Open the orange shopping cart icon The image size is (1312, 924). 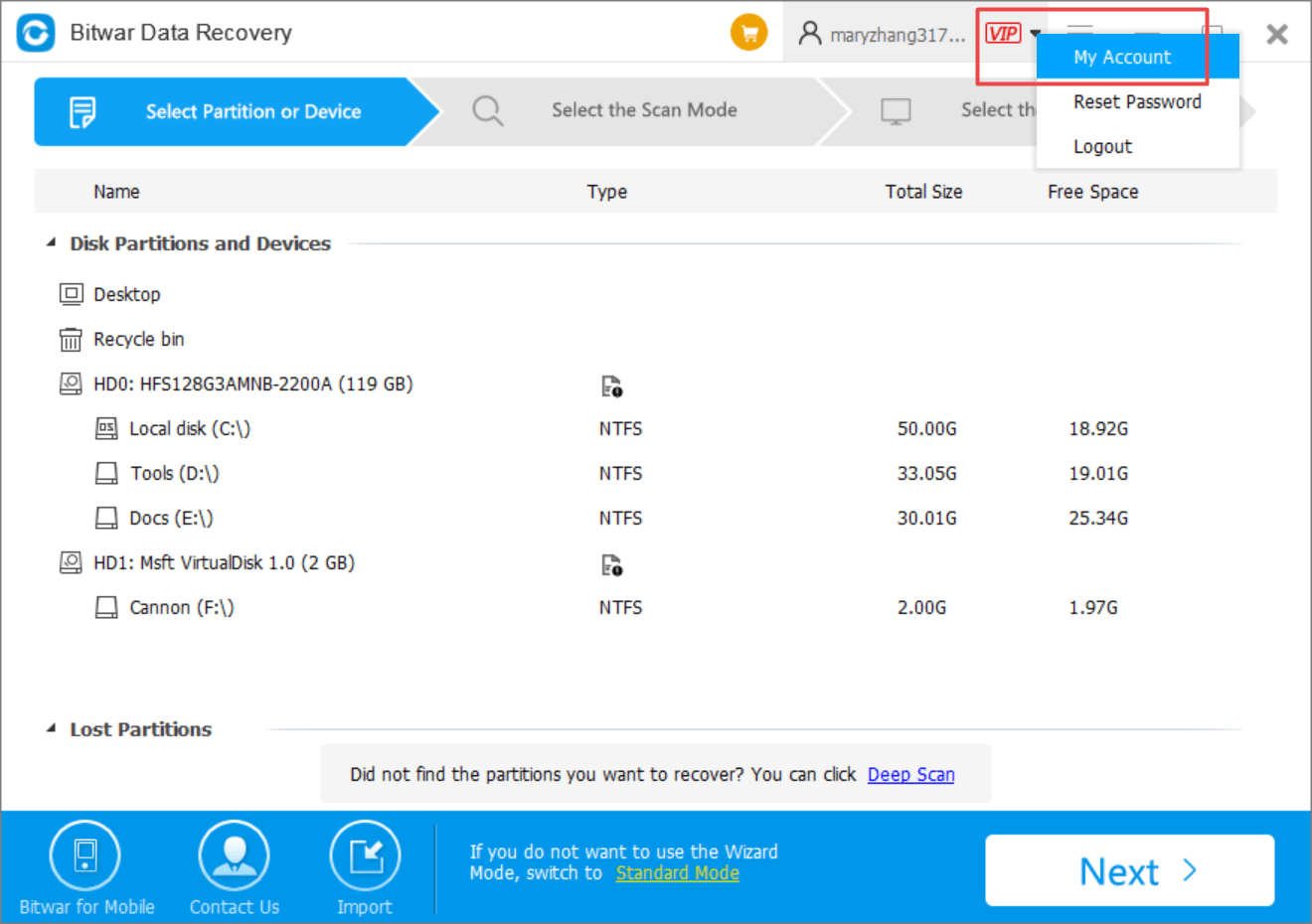(749, 33)
